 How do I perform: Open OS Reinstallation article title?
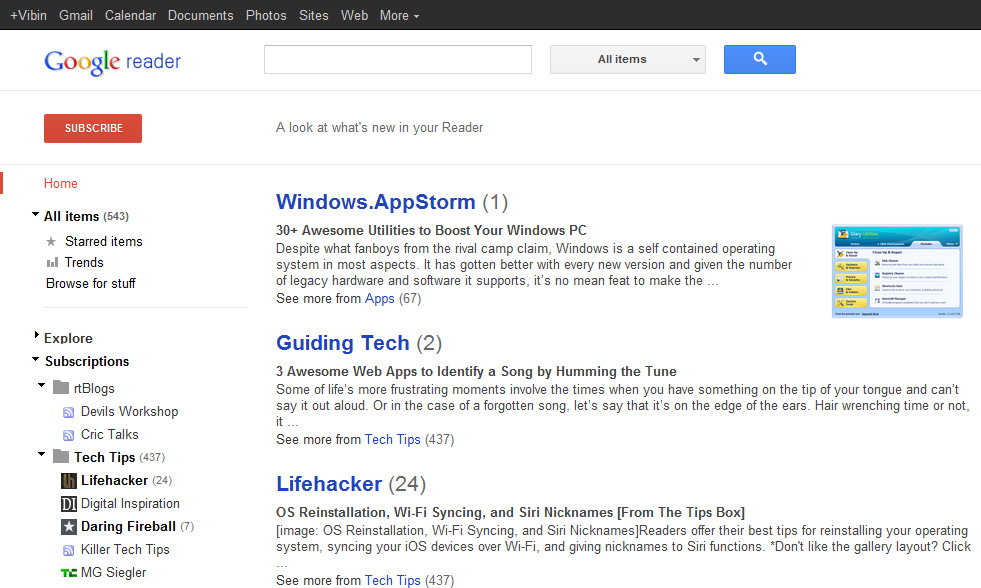[510, 512]
